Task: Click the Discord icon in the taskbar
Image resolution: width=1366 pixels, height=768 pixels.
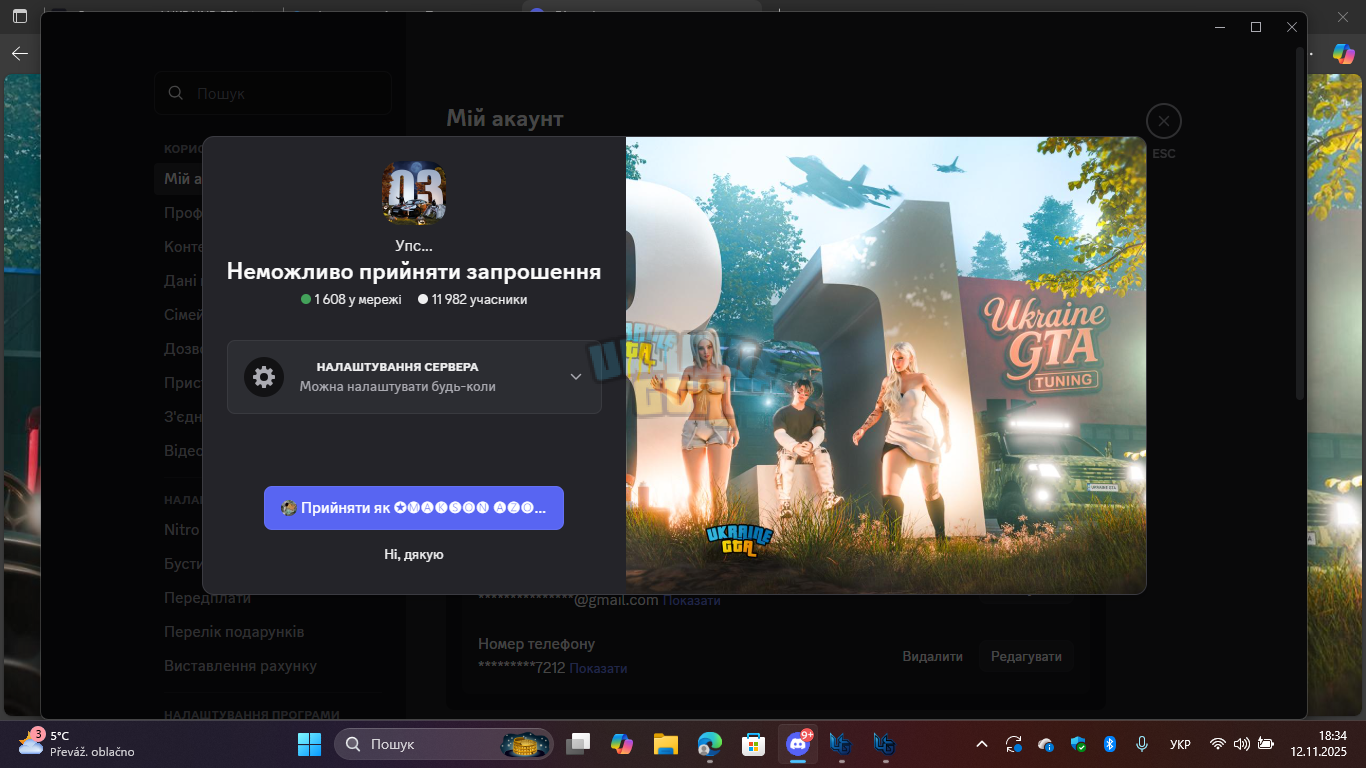Action: 798,744
